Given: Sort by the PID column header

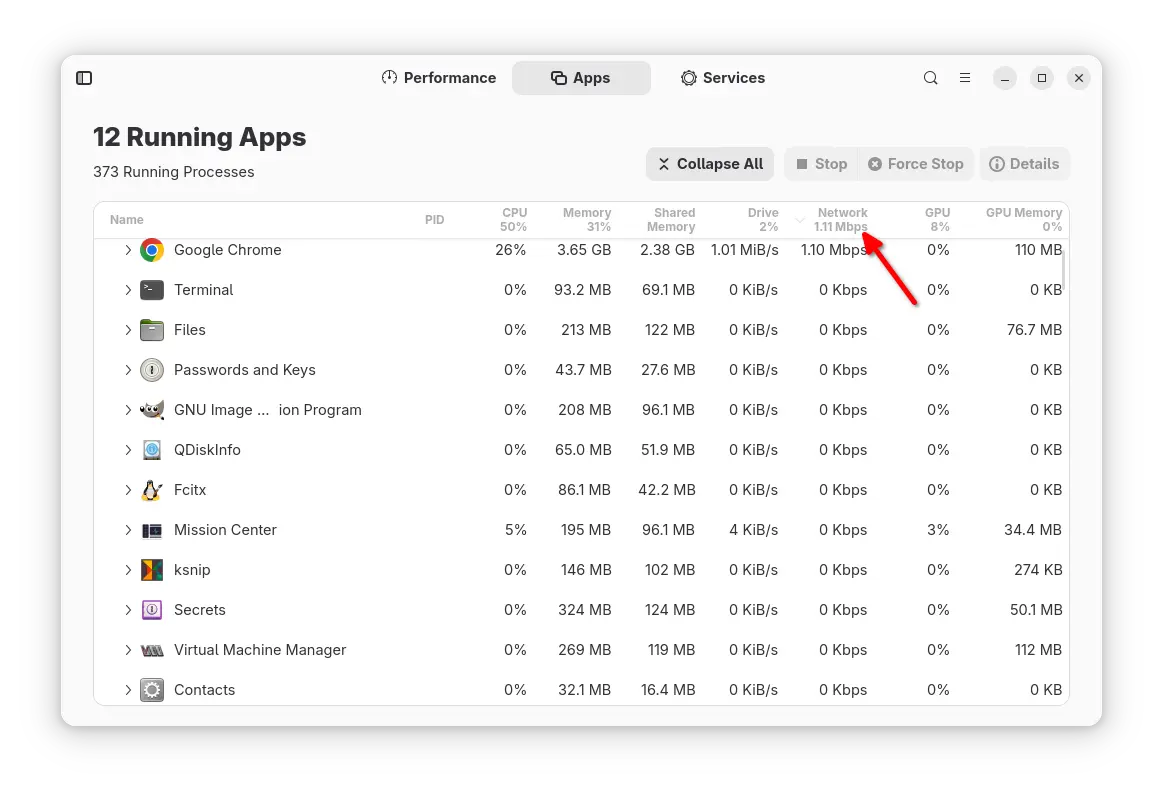Looking at the screenshot, I should tap(435, 220).
